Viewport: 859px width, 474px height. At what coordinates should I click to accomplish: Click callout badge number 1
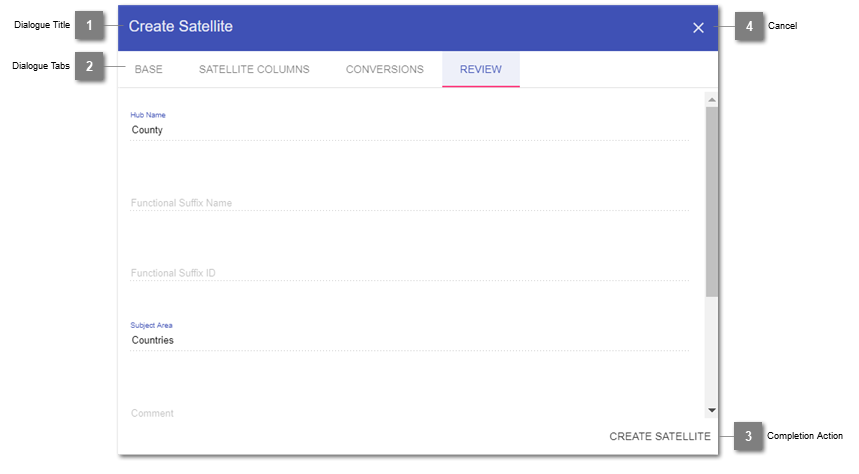pos(89,25)
